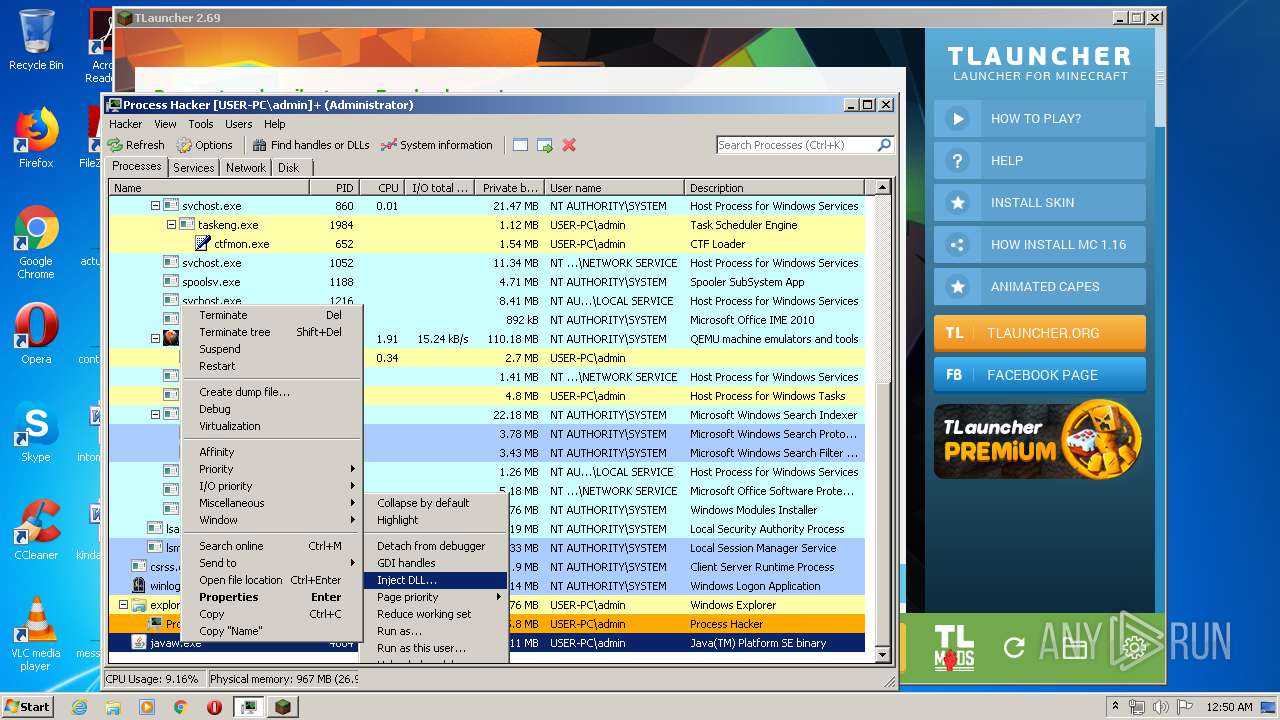Click the process list scrollbar up arrow

pos(882,187)
